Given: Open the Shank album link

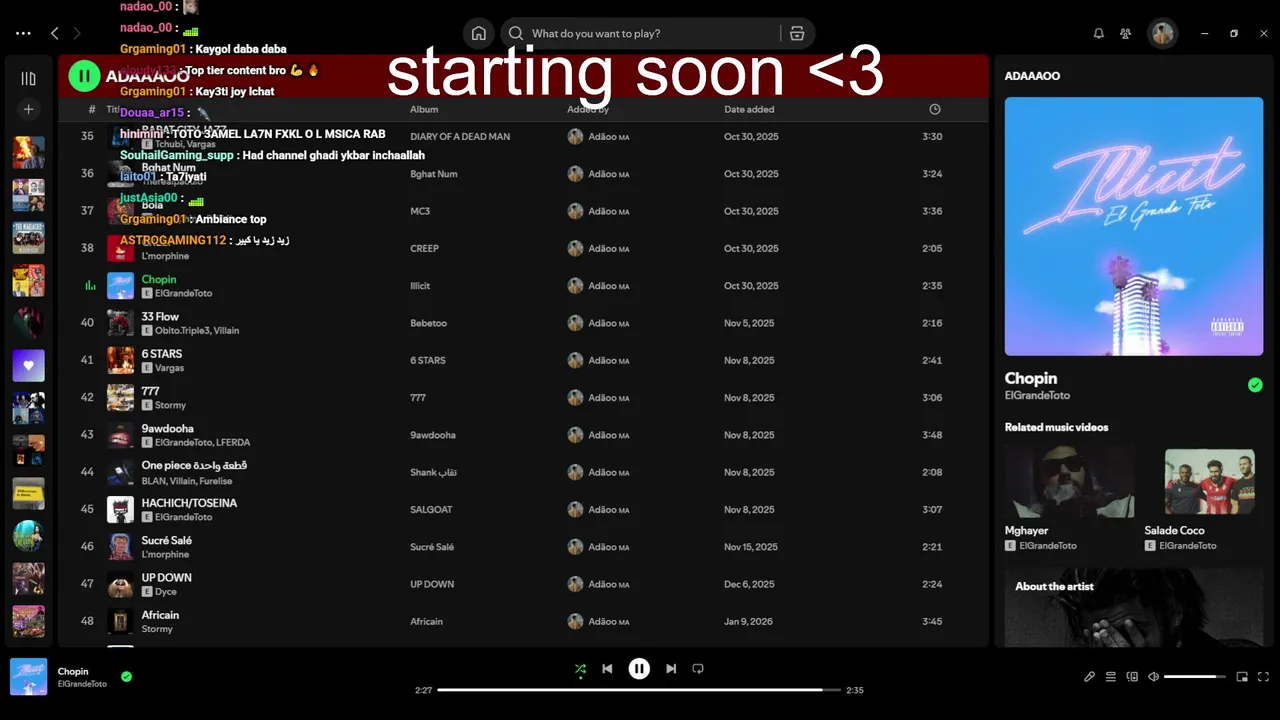Looking at the screenshot, I should tap(433, 472).
